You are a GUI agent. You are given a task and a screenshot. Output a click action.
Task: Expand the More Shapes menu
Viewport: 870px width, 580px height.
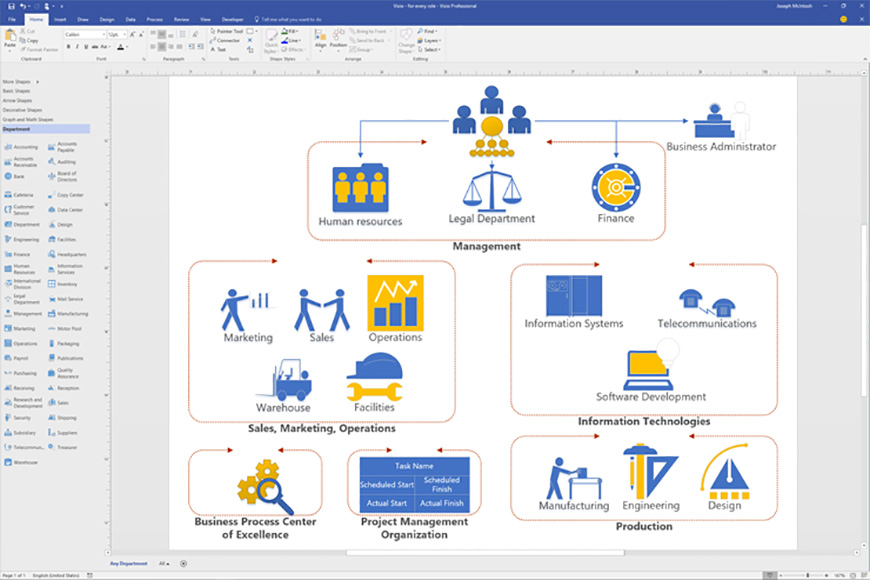click(x=22, y=81)
